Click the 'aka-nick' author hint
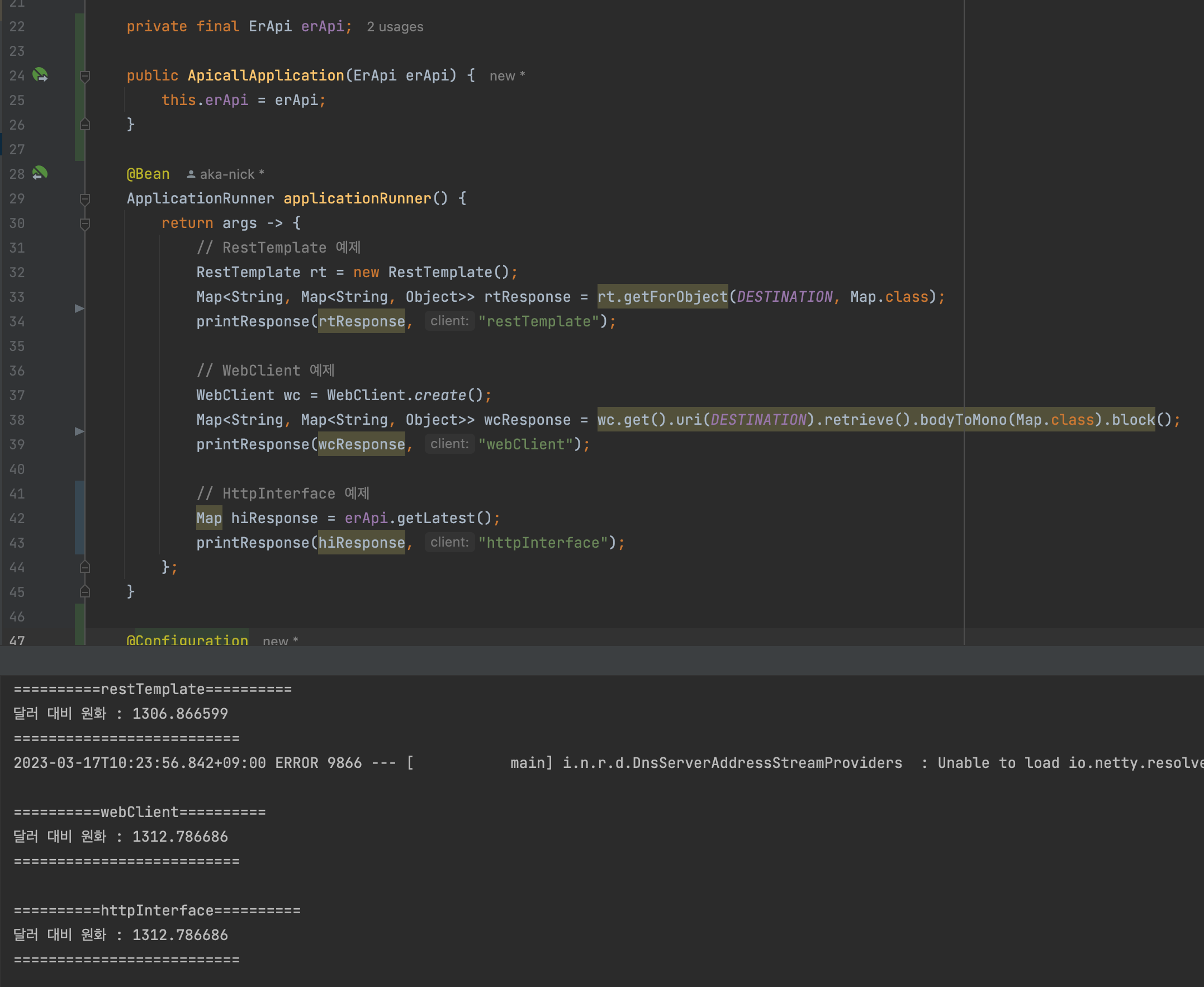Image resolution: width=1204 pixels, height=987 pixels. pos(227,174)
